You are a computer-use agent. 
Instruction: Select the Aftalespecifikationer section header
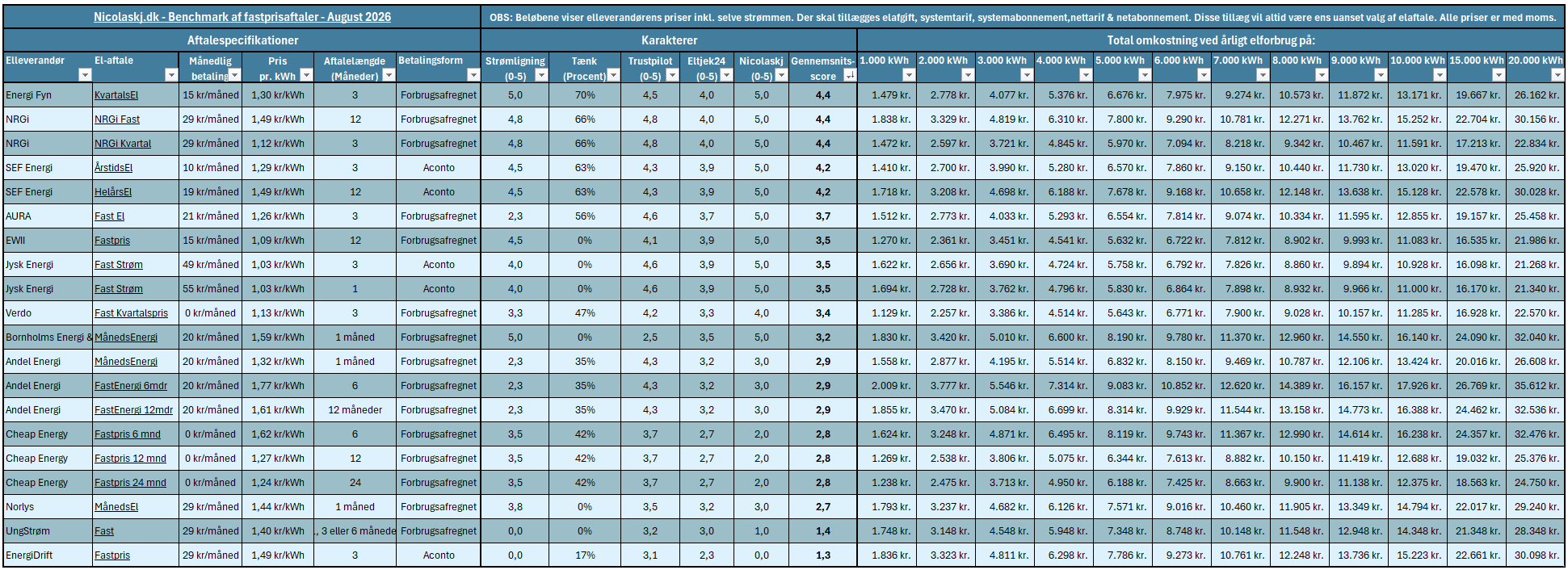(242, 40)
